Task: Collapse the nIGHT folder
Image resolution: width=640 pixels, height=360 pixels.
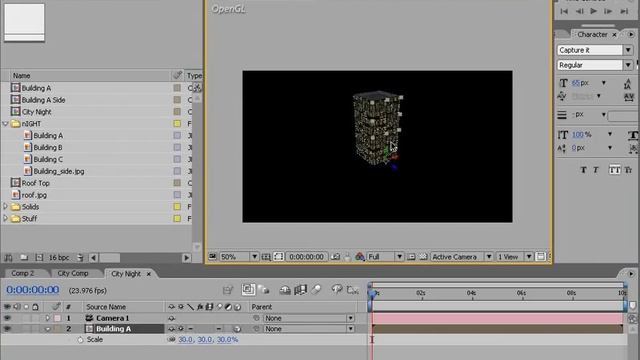Action: [5, 124]
